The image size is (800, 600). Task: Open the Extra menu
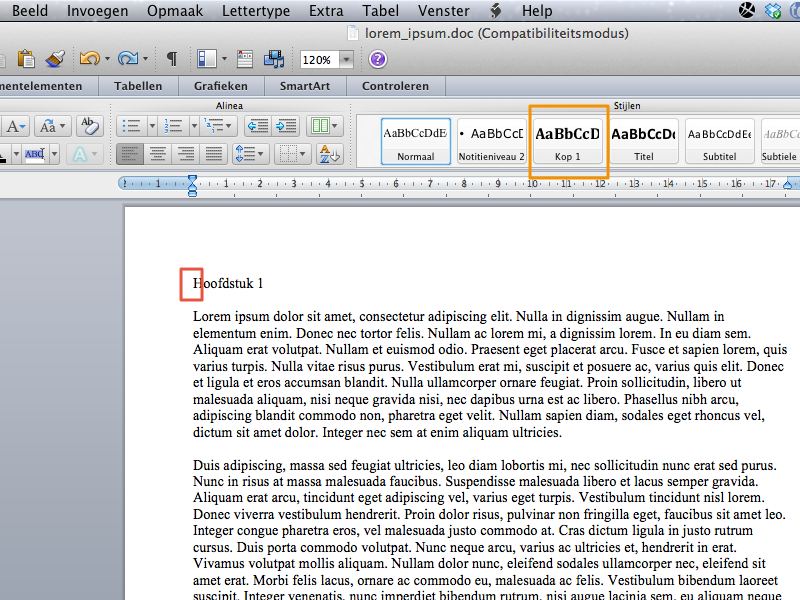(326, 10)
